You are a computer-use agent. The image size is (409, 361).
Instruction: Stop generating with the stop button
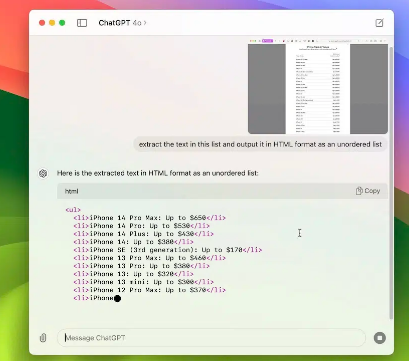click(380, 338)
